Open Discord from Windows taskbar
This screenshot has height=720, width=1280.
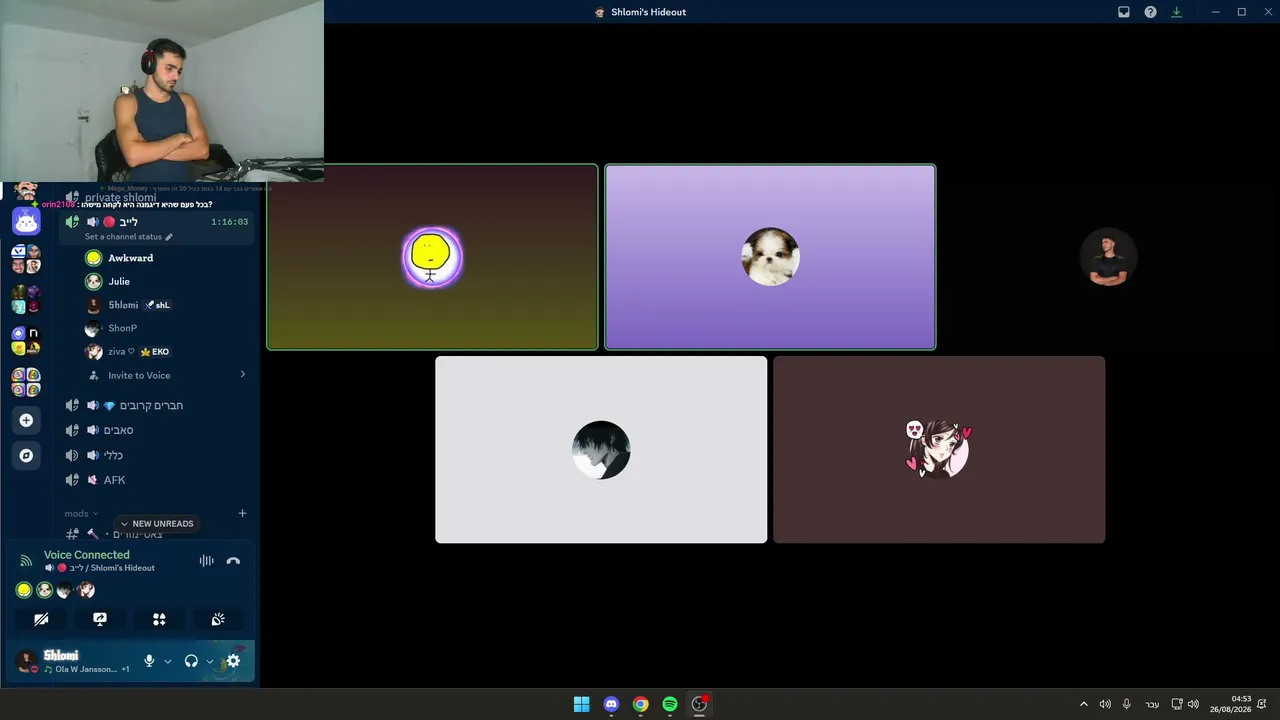pos(611,704)
